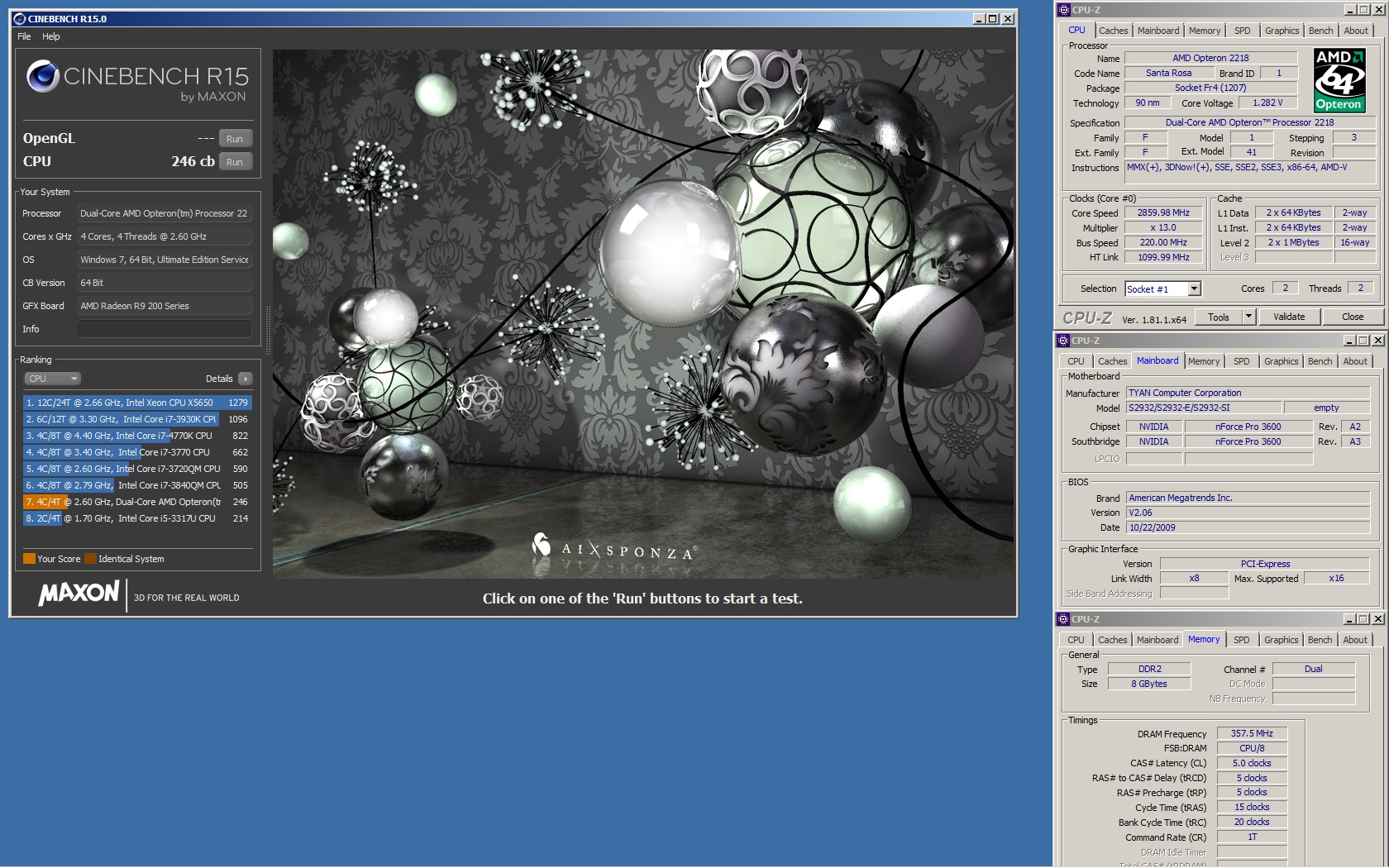This screenshot has height=868, width=1389.
Task: Click the Cinebench title bar app icon
Action: coord(20,18)
